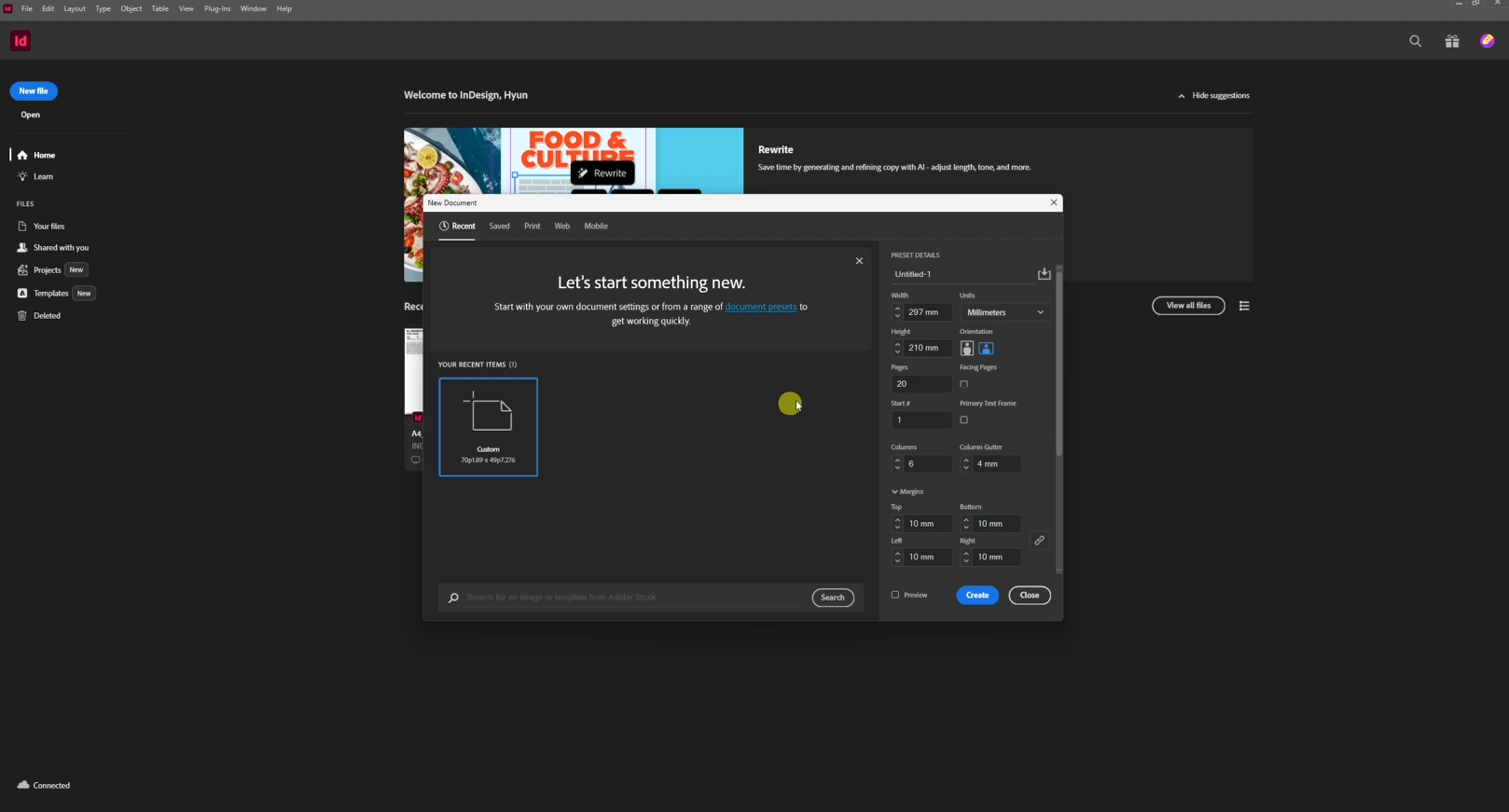Tick the Preview checkbox
Screen dimensions: 1509x812
[x=895, y=595]
